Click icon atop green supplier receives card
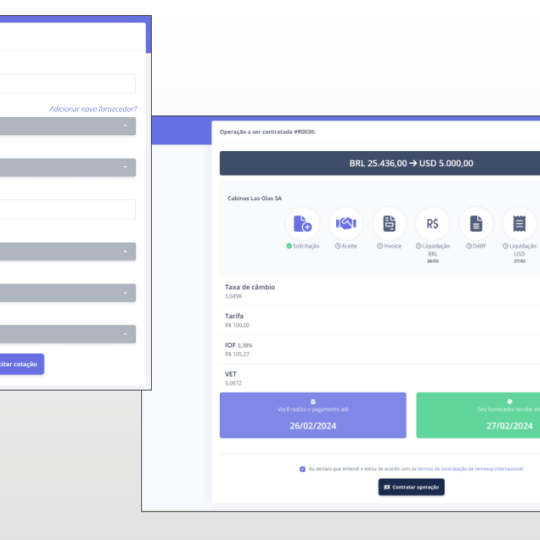This screenshot has height=540, width=540. pos(510,402)
